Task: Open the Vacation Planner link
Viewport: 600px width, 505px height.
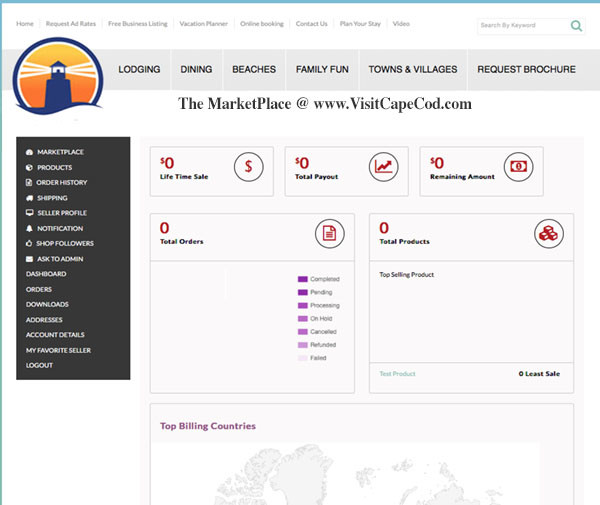Action: click(x=204, y=24)
